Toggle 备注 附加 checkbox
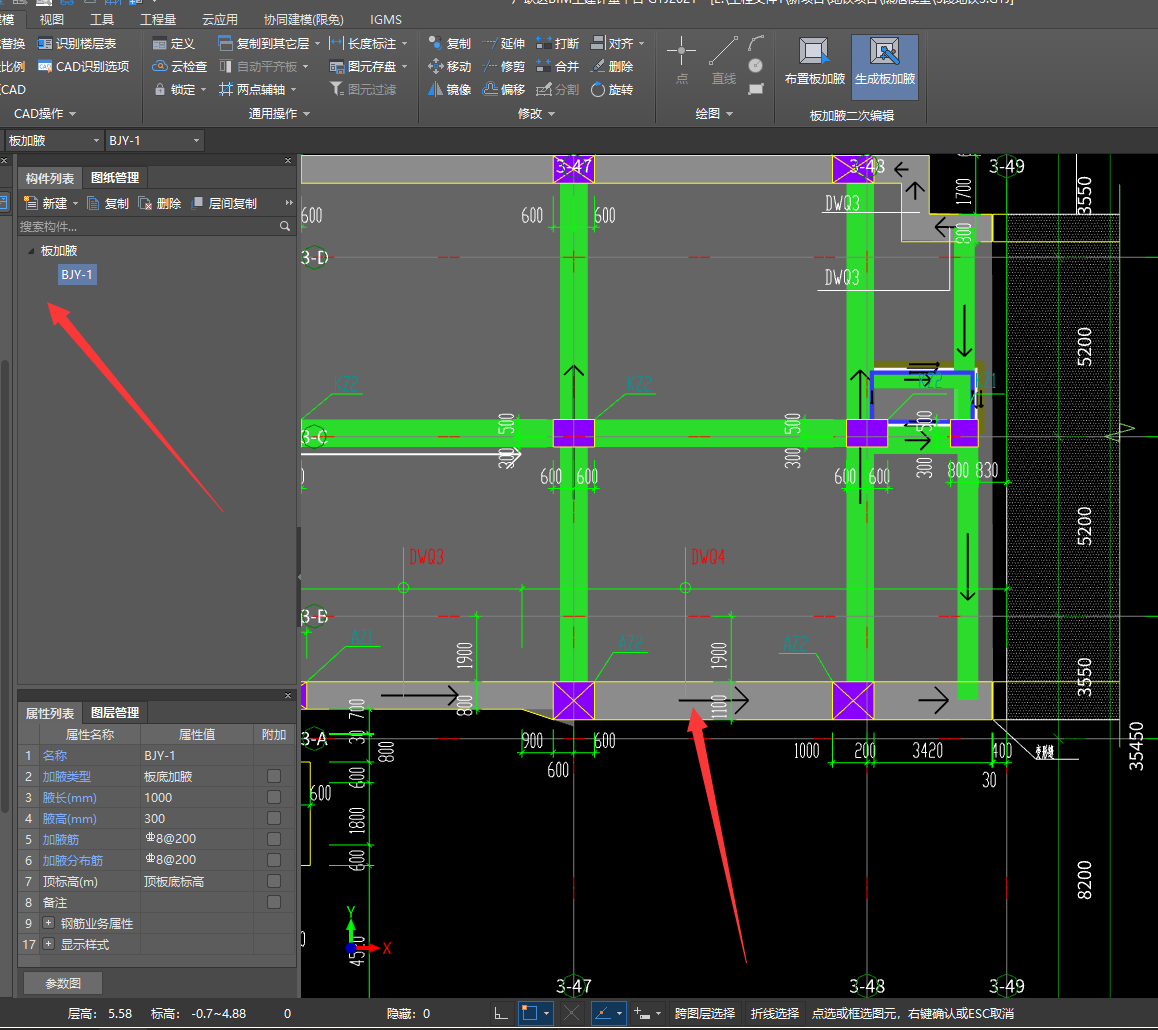1158x1030 pixels. [274, 902]
